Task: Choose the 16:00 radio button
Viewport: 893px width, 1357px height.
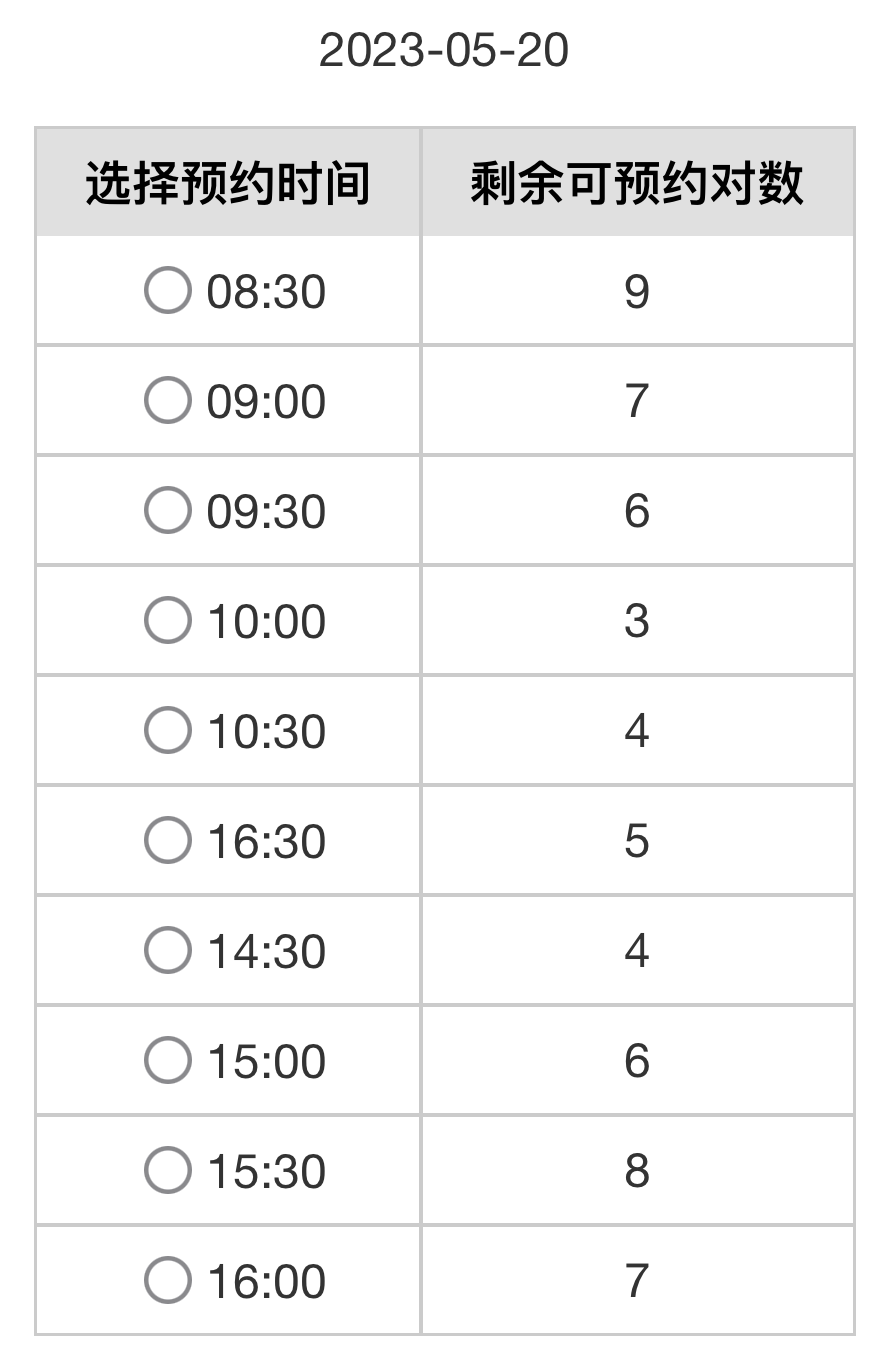Action: coord(167,1281)
